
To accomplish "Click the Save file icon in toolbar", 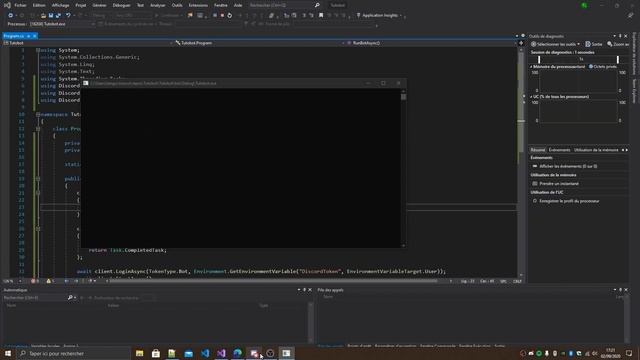I will click(51, 16).
